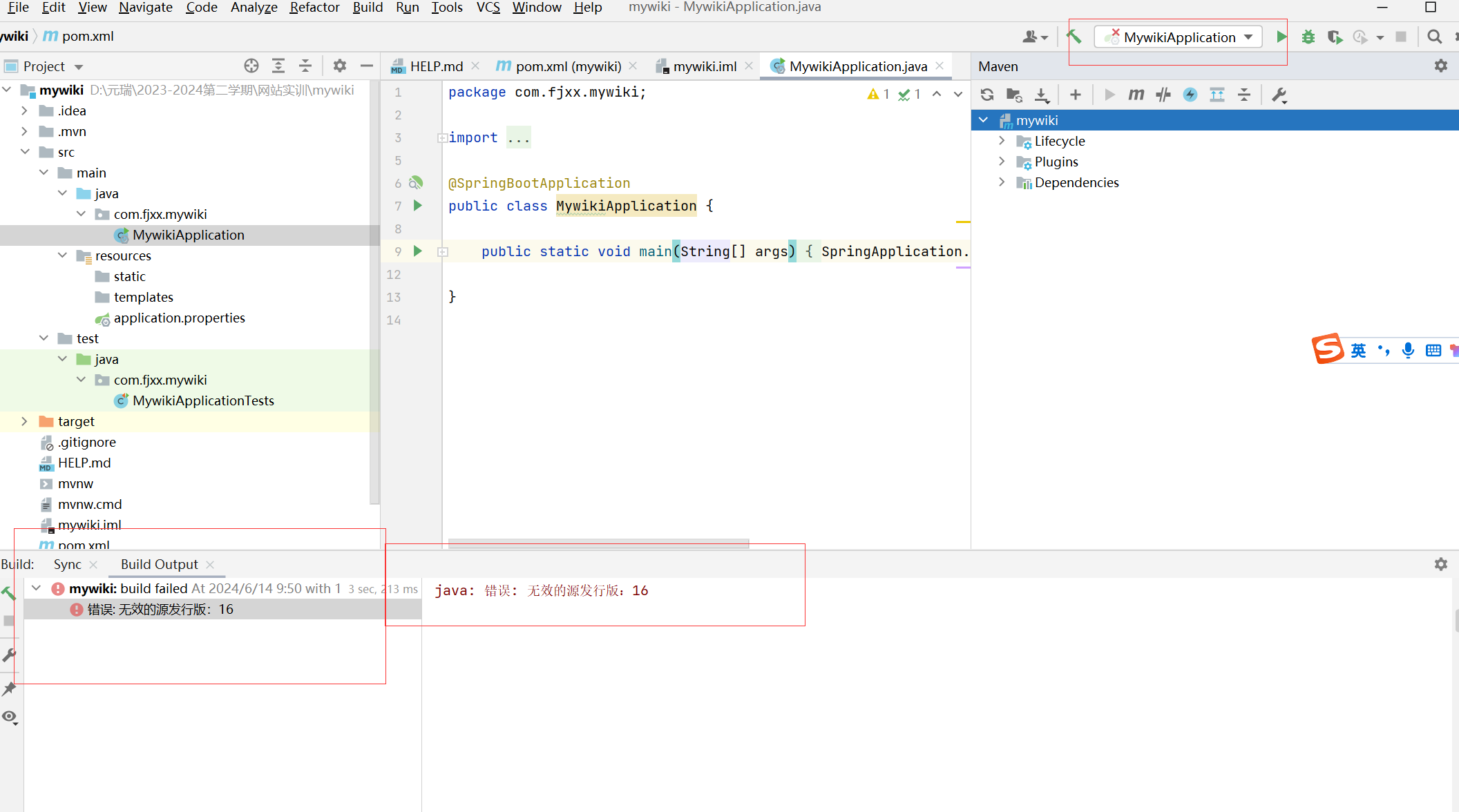Expand the target folder
The width and height of the screenshot is (1459, 812).
click(24, 421)
